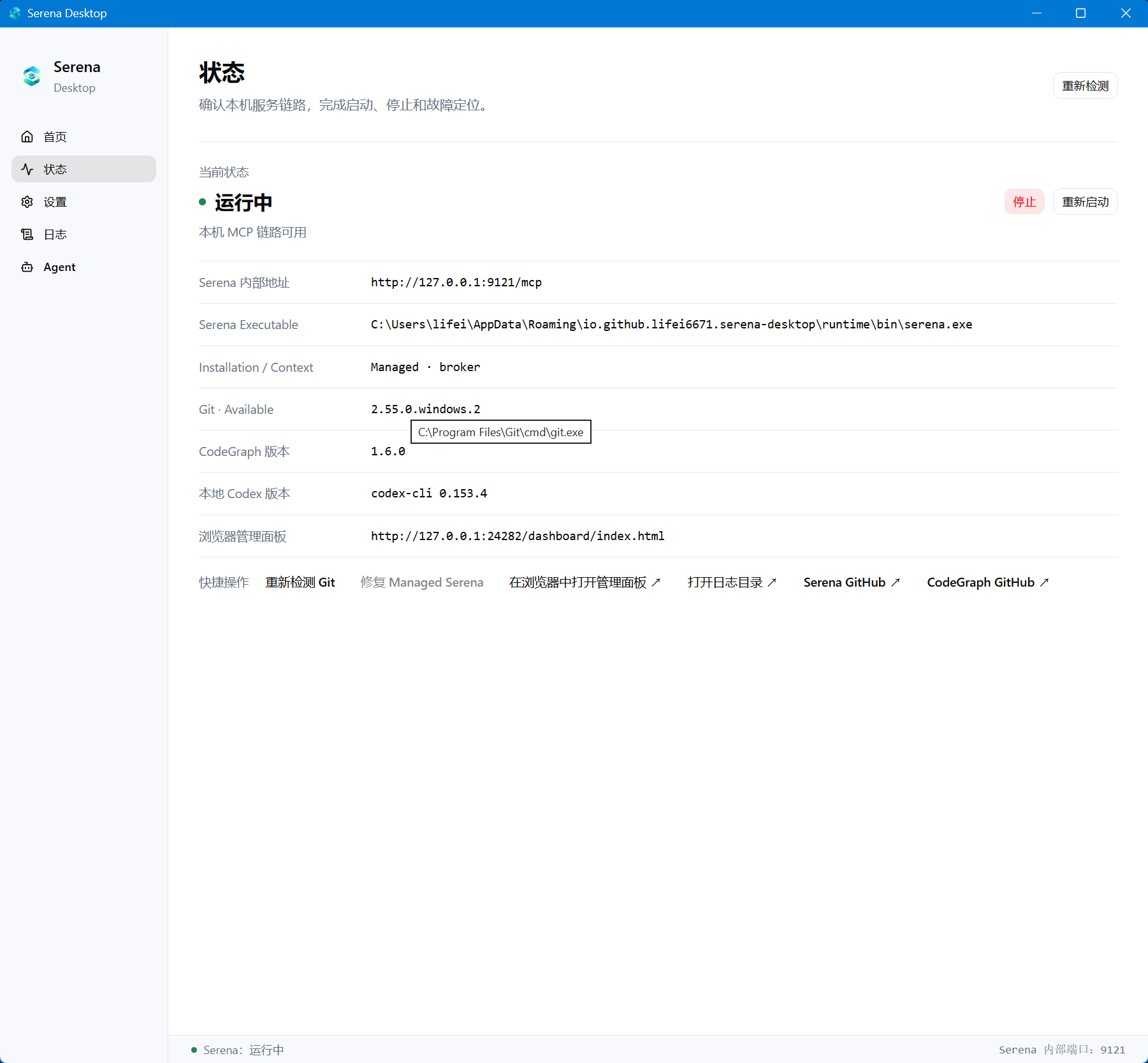
Task: Click the 重新启动 button
Action: coord(1085,202)
